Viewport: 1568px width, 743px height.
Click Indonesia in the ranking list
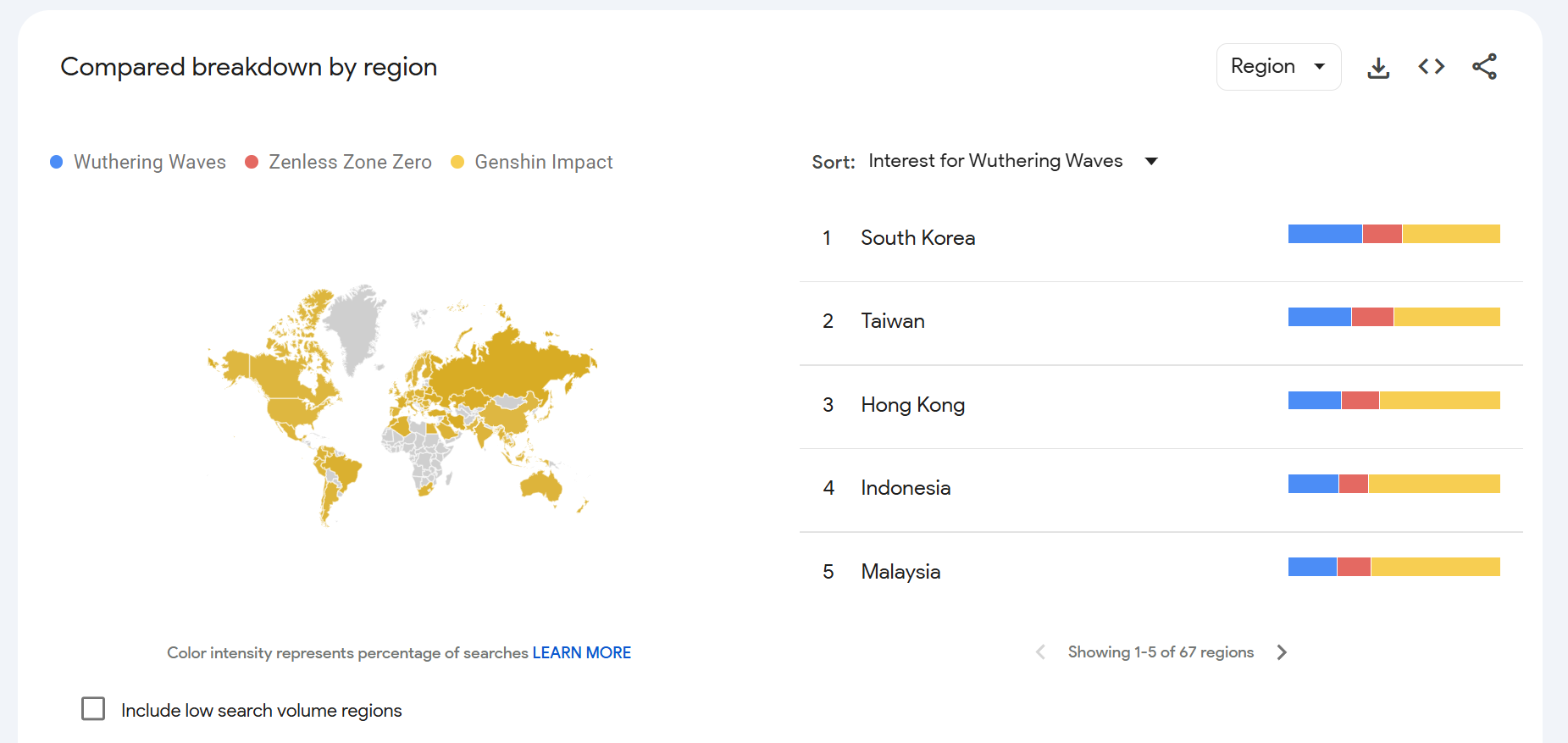tap(905, 488)
